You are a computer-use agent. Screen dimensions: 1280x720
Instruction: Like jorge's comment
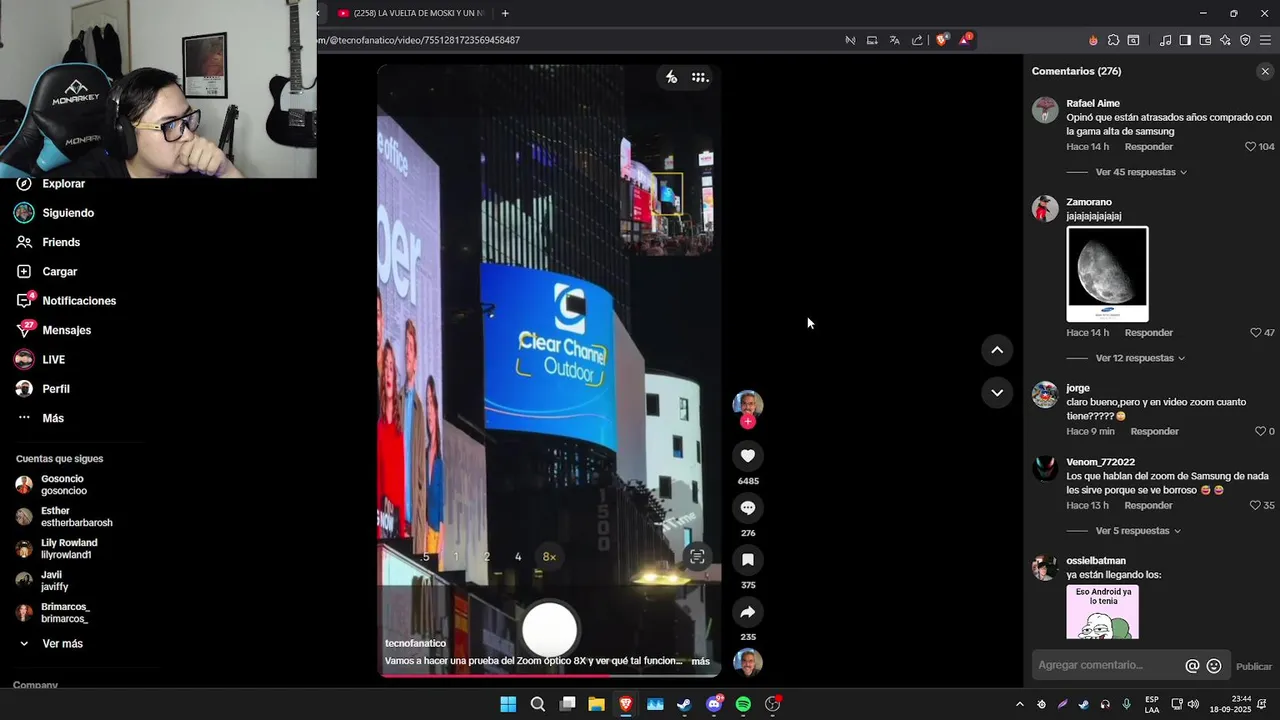(1260, 432)
